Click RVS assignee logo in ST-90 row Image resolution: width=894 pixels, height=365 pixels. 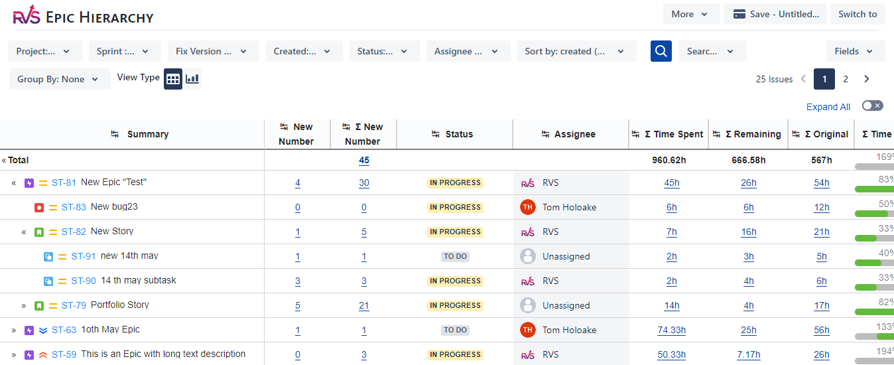(x=528, y=281)
